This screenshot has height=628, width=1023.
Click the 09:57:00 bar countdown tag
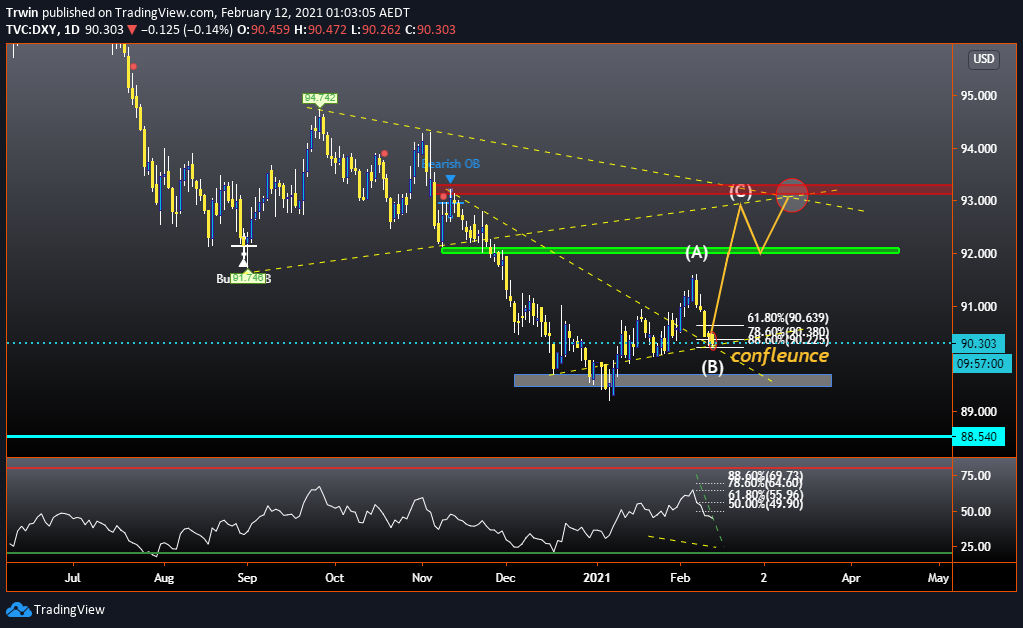[982, 364]
